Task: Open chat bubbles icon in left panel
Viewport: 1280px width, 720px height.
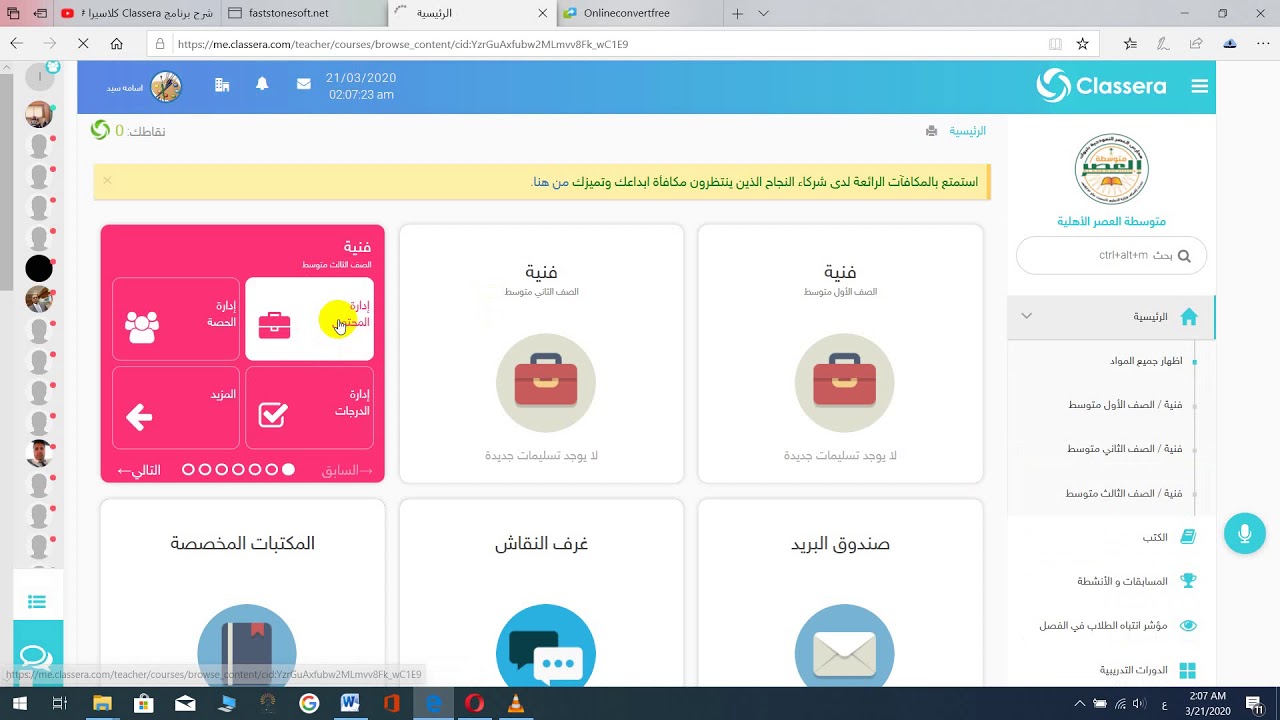Action: coord(36,659)
